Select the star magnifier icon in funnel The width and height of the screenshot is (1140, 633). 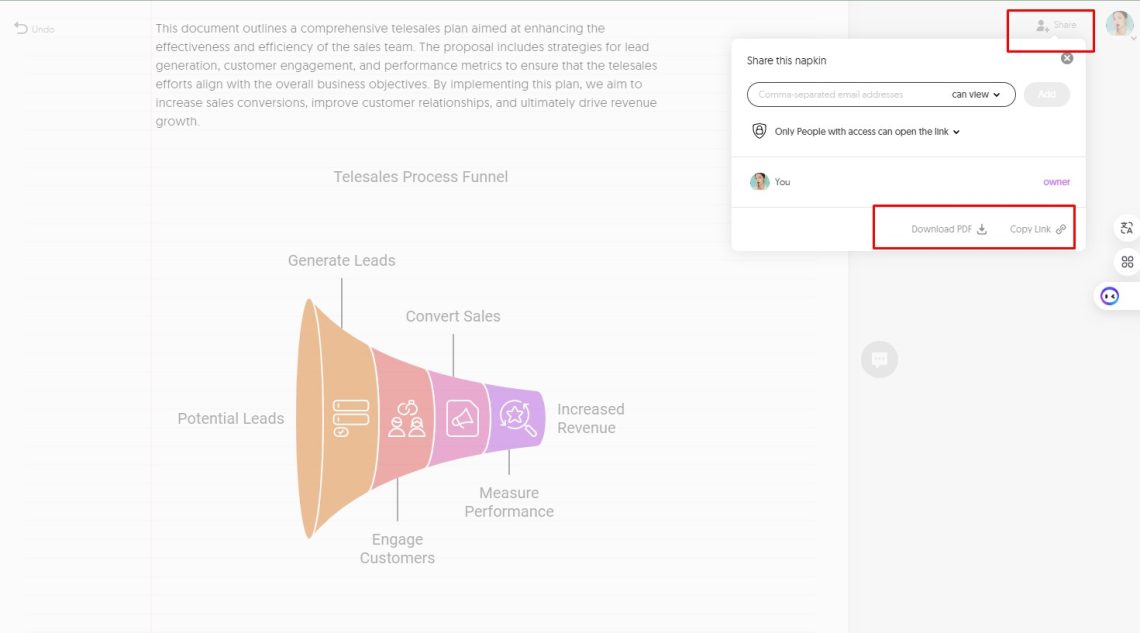[x=516, y=416]
